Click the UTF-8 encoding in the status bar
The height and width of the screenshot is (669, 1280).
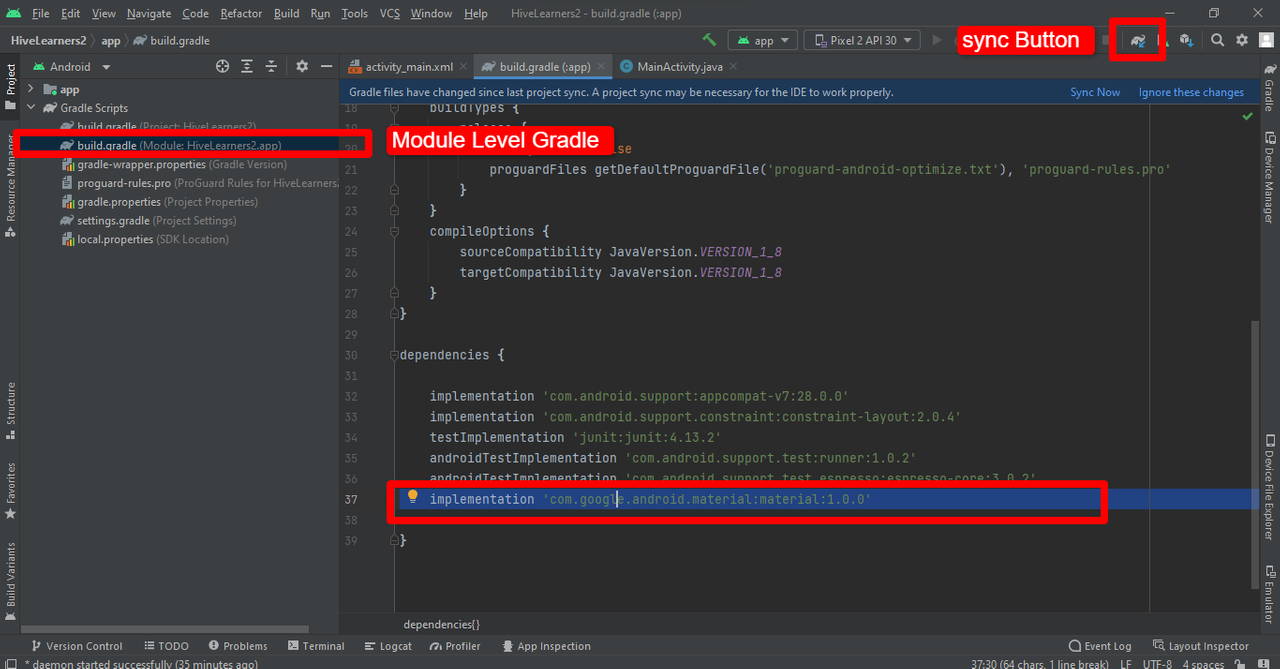pos(1155,664)
